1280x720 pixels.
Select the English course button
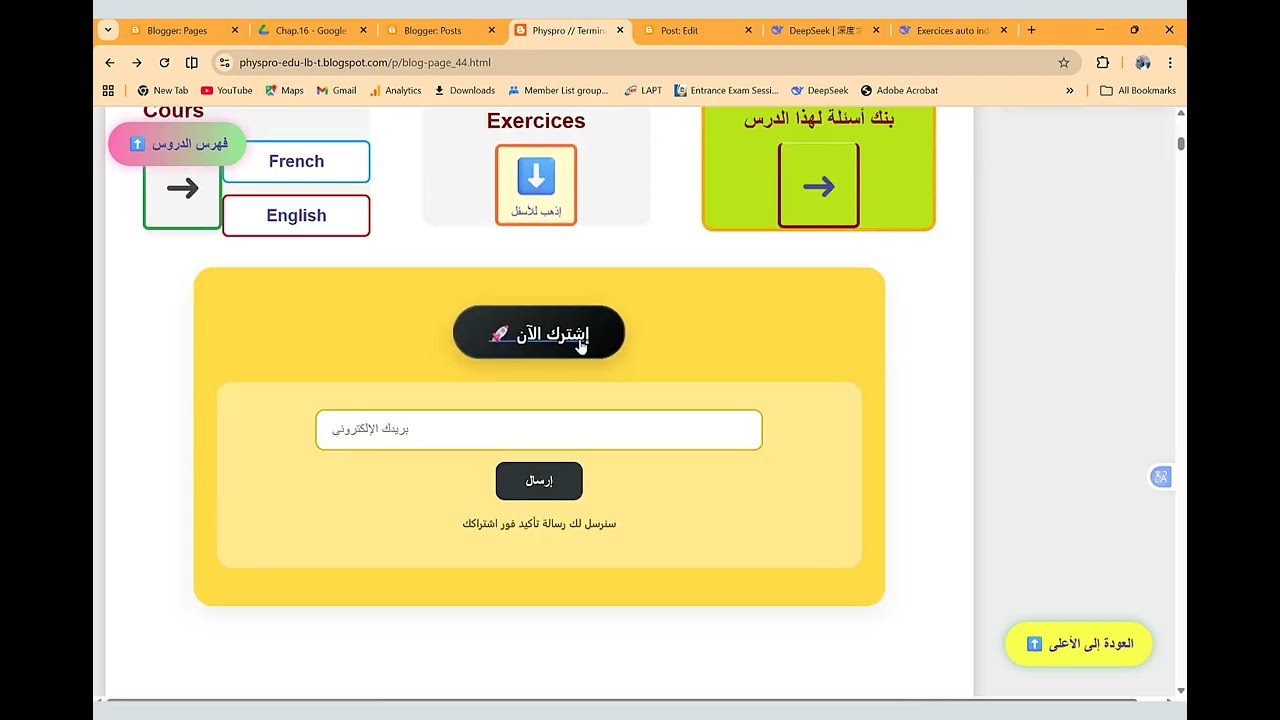296,215
